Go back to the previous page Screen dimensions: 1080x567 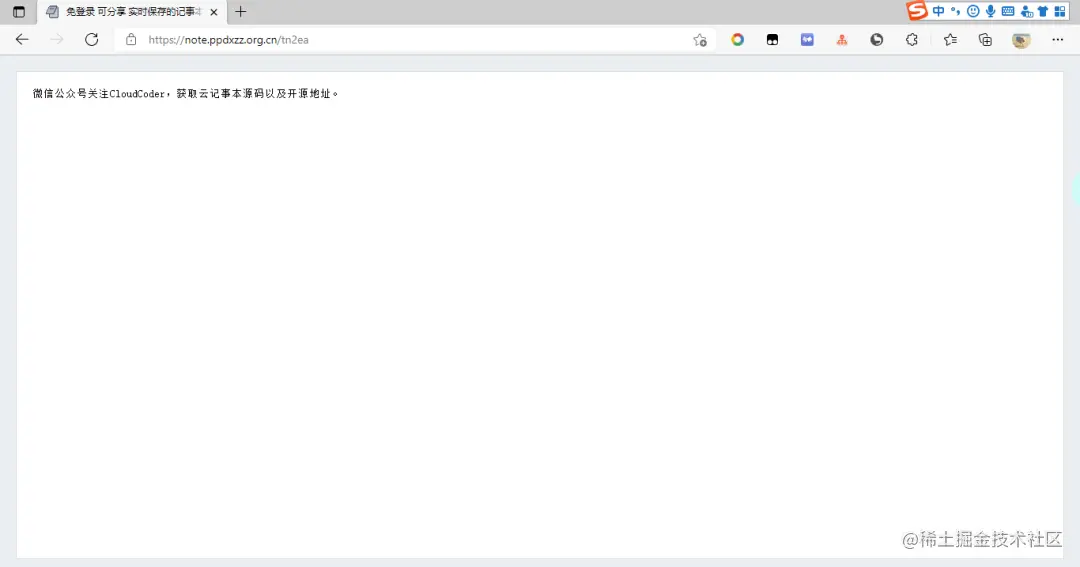pyautogui.click(x=22, y=39)
